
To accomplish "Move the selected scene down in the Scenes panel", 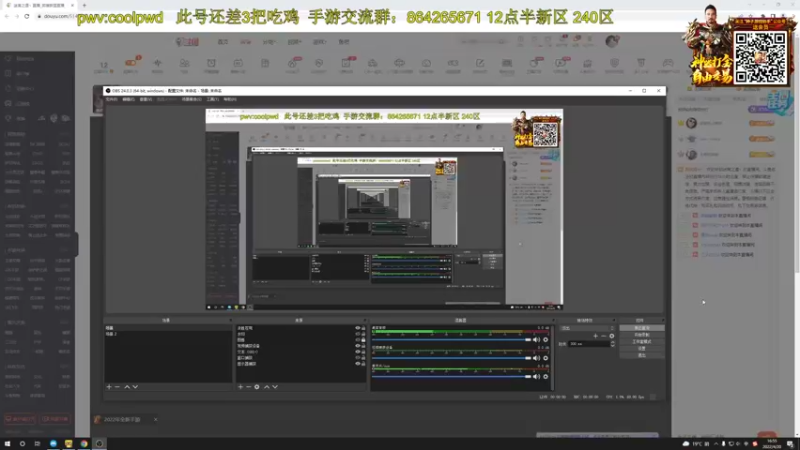I will click(x=135, y=387).
